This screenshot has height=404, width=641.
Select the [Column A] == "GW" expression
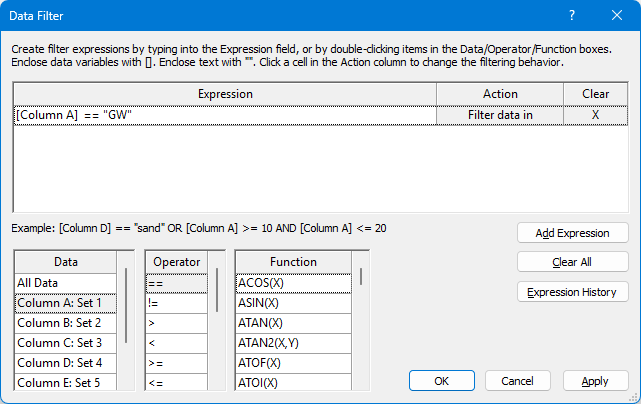pos(225,115)
